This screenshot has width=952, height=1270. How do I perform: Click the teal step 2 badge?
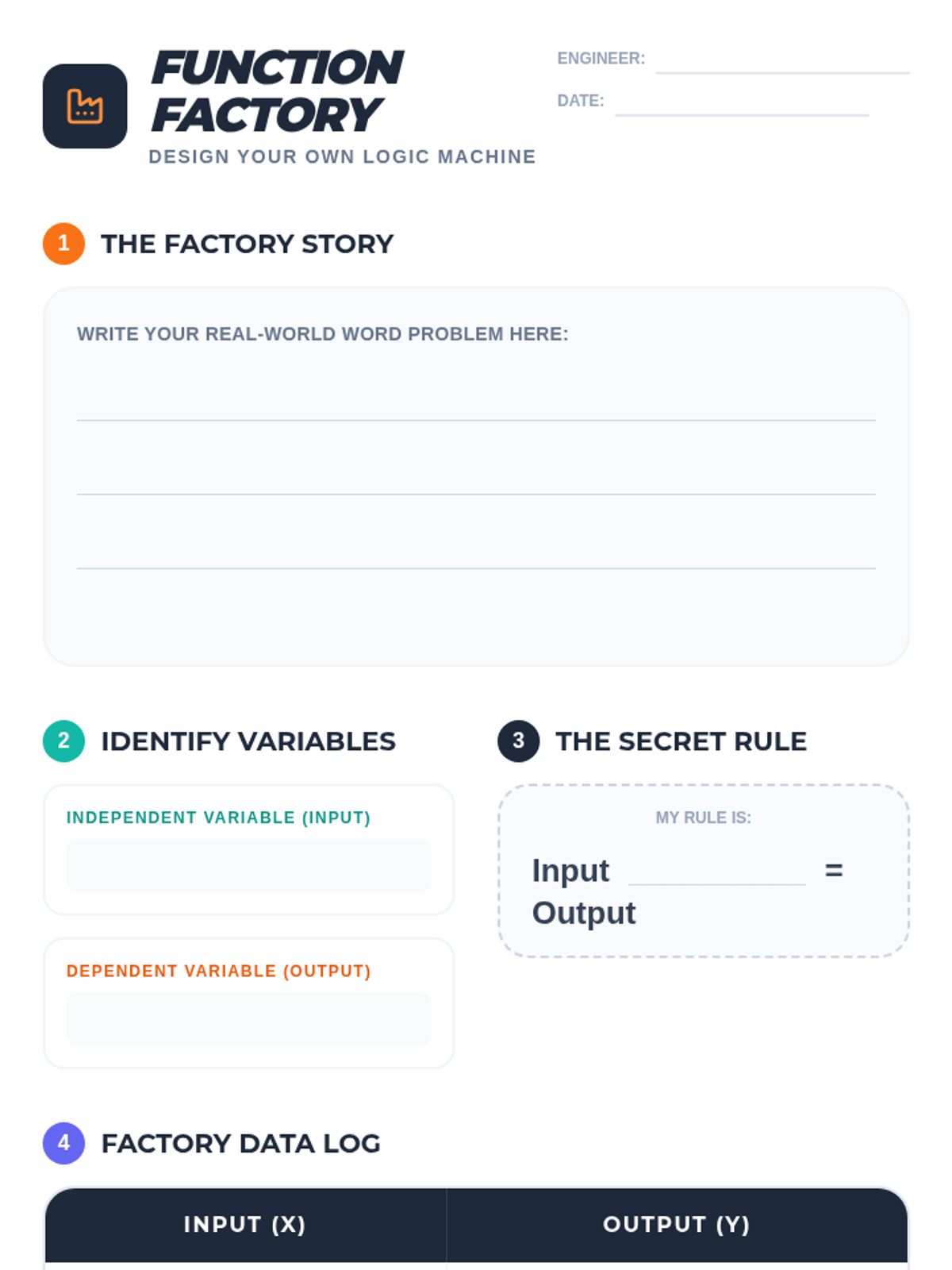click(x=63, y=741)
